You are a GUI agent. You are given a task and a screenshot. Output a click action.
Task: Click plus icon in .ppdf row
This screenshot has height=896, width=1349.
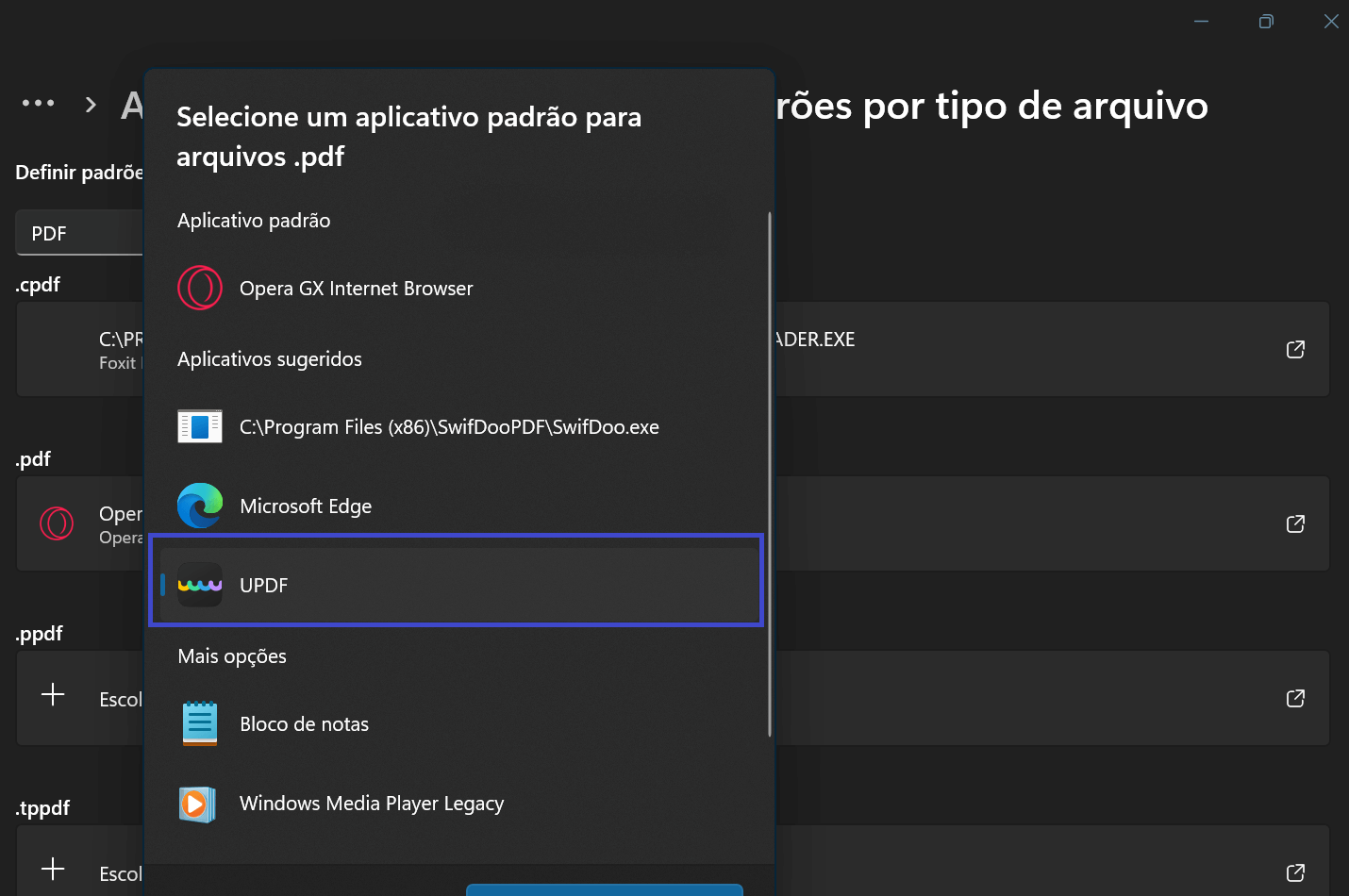(54, 695)
